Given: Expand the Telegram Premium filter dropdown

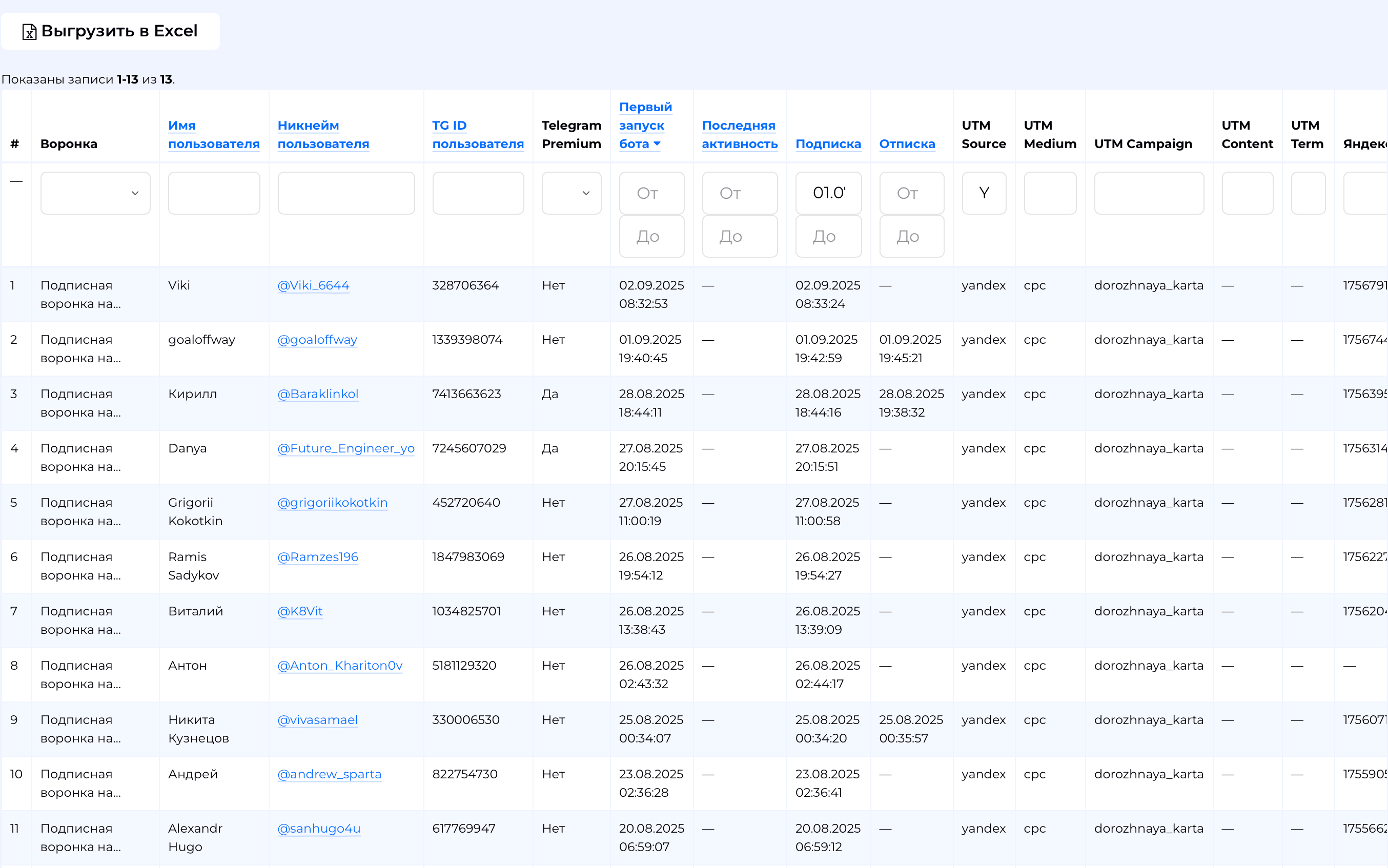Looking at the screenshot, I should point(571,194).
